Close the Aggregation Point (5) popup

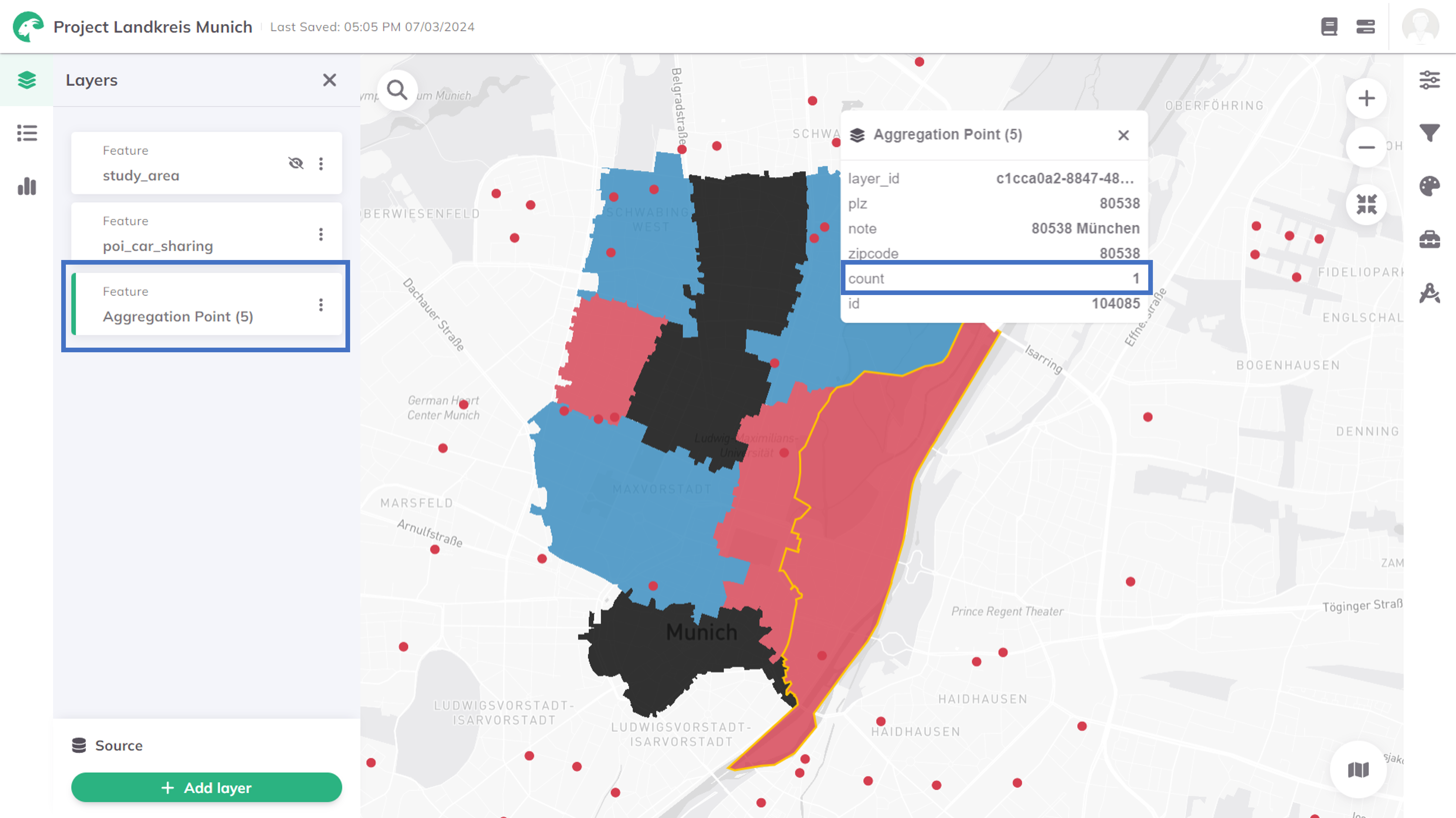[1123, 135]
